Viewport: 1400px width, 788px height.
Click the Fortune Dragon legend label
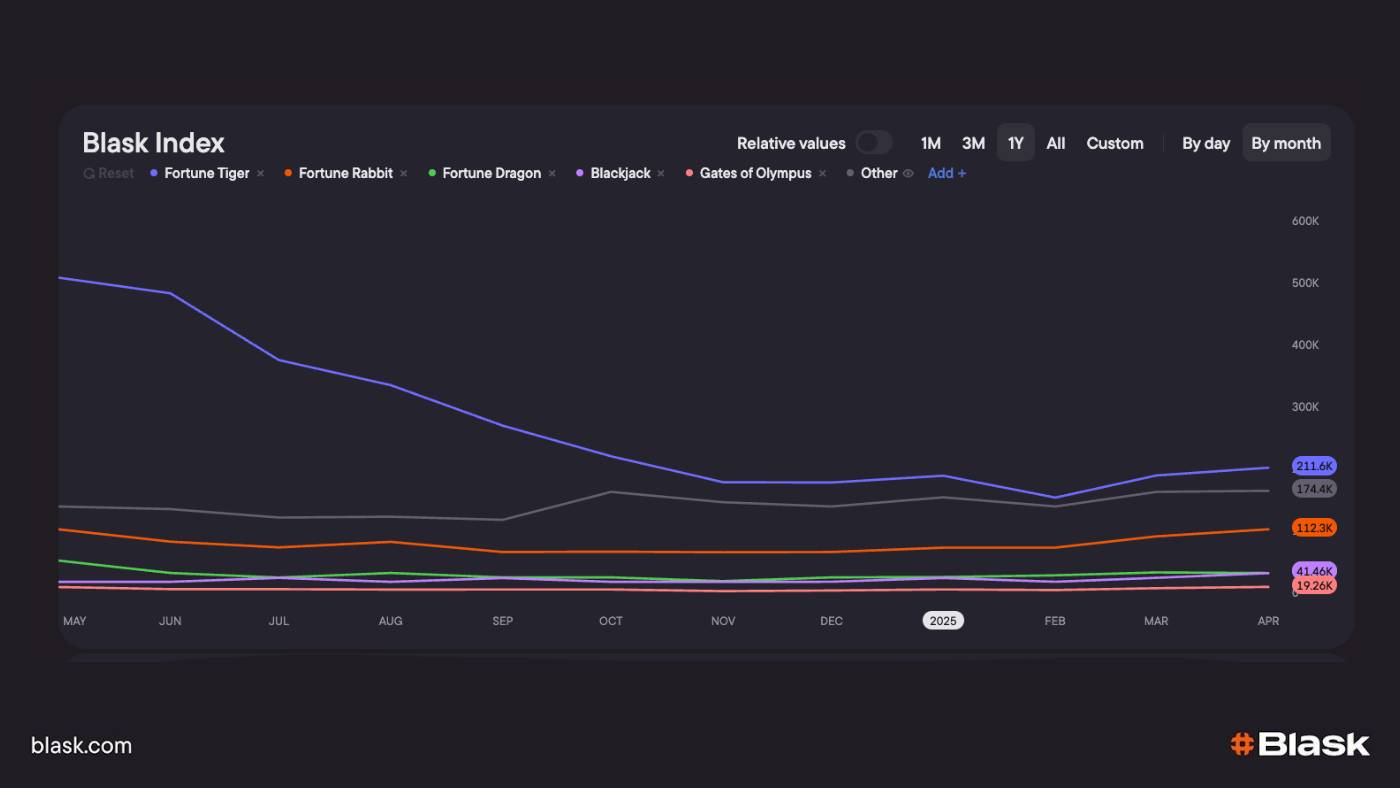point(492,173)
